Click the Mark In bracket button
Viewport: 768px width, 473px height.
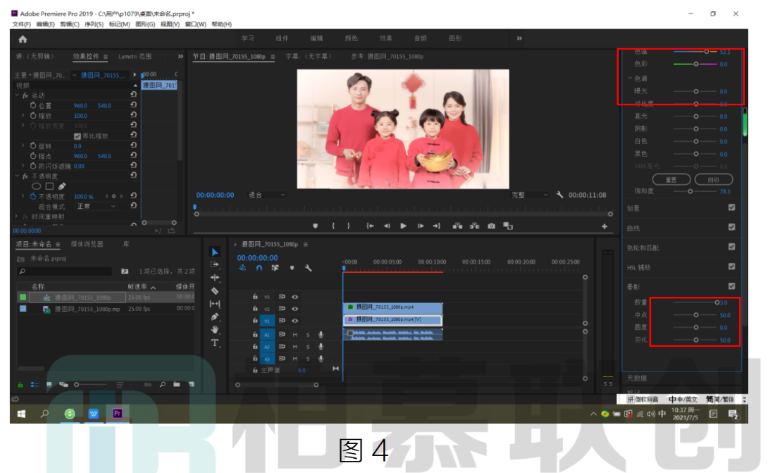[x=333, y=226]
